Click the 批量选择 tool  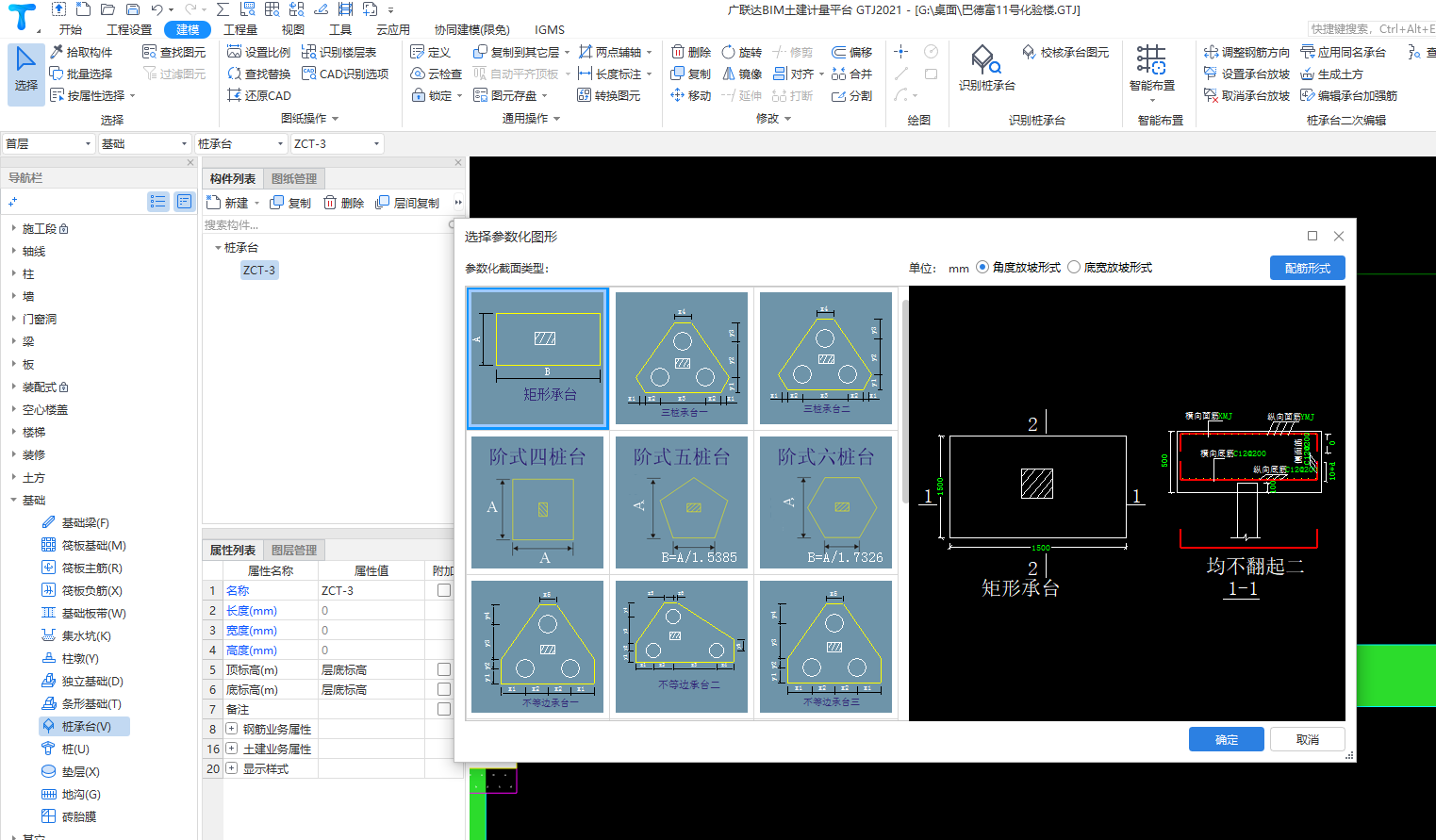81,74
